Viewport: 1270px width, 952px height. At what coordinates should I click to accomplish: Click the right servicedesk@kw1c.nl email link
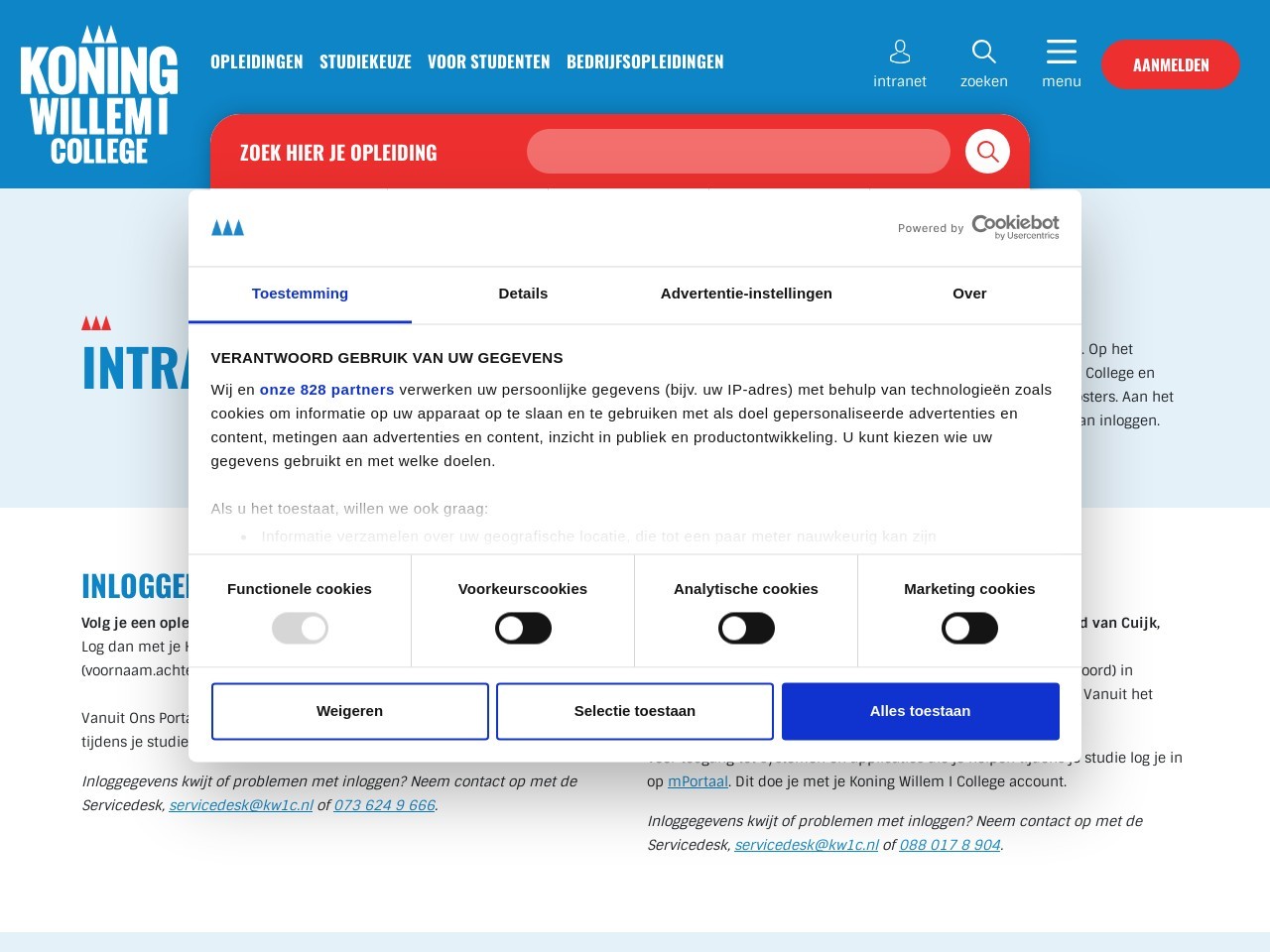807,845
